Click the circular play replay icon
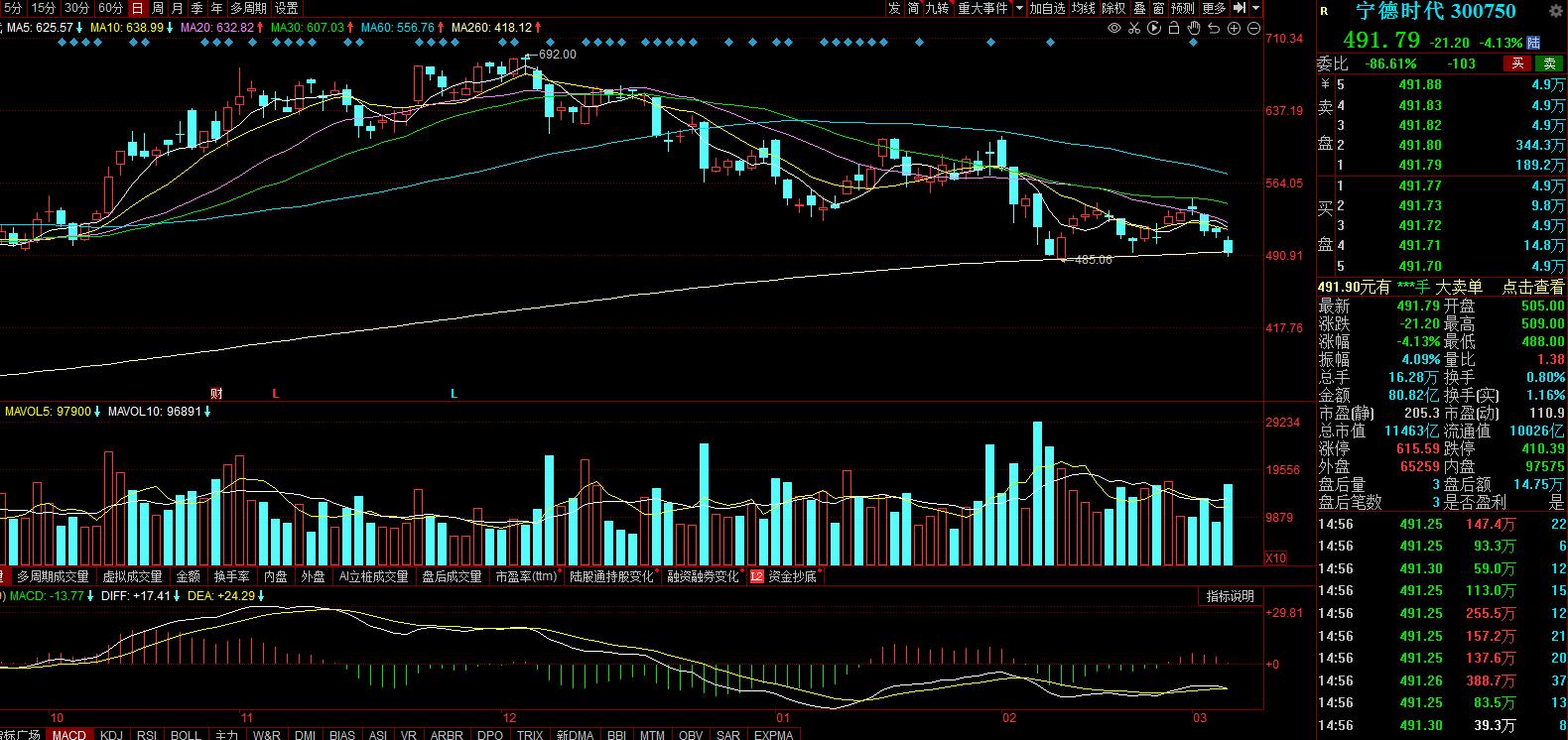 1154,28
